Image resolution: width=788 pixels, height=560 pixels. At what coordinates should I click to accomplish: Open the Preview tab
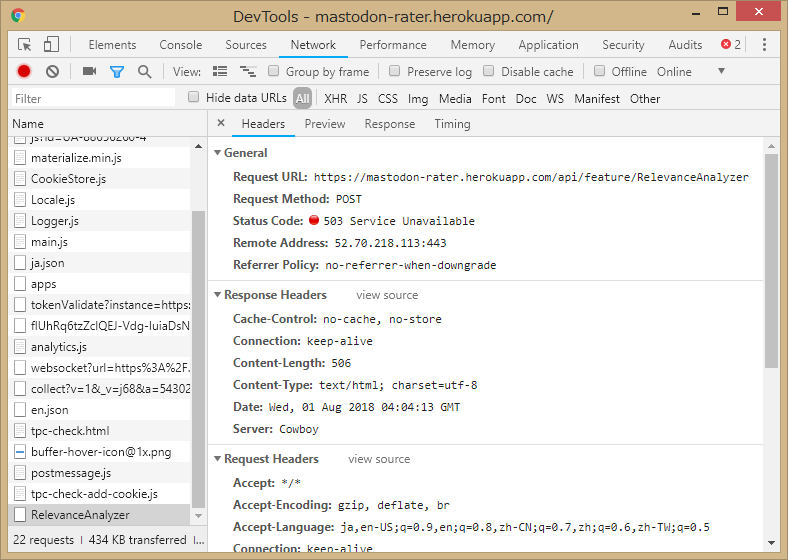[x=325, y=124]
